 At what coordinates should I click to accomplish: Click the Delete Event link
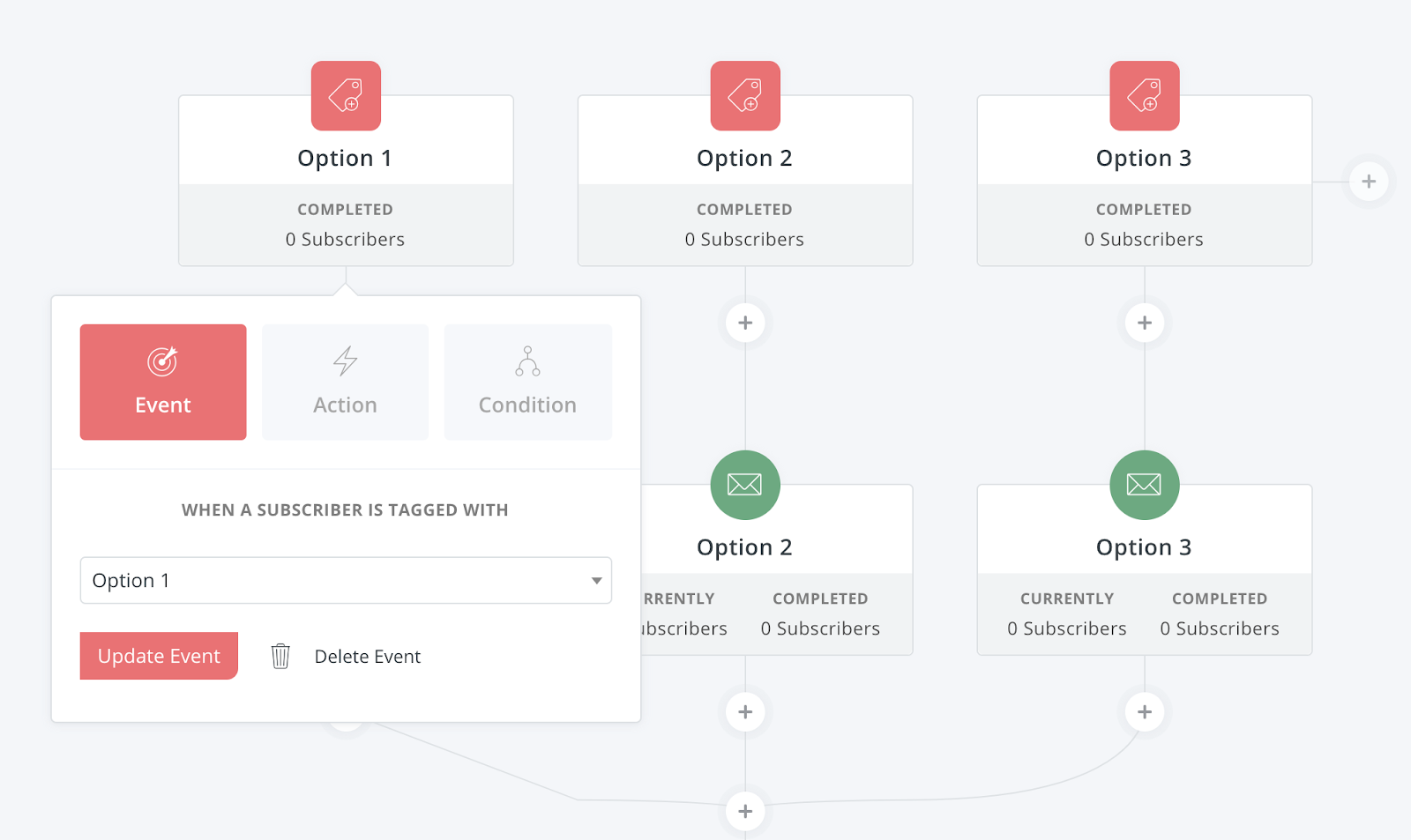[368, 656]
